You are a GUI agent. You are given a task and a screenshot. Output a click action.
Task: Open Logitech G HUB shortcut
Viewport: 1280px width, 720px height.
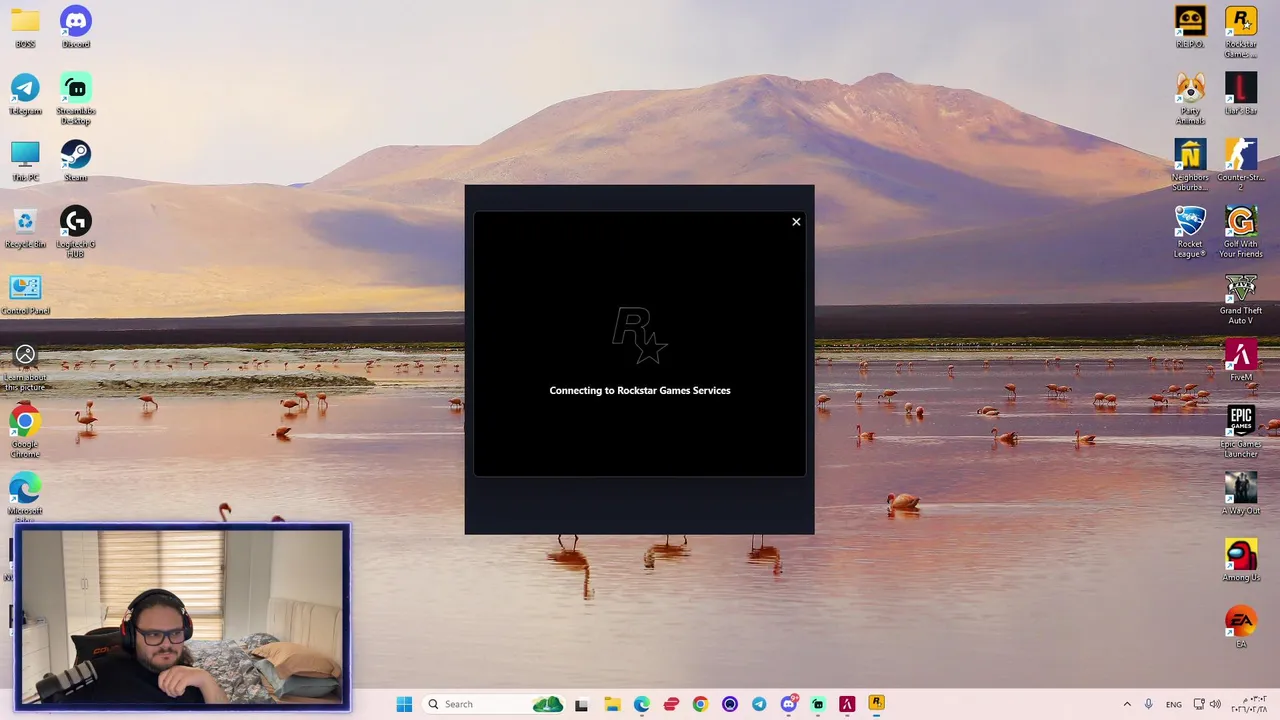point(76,232)
